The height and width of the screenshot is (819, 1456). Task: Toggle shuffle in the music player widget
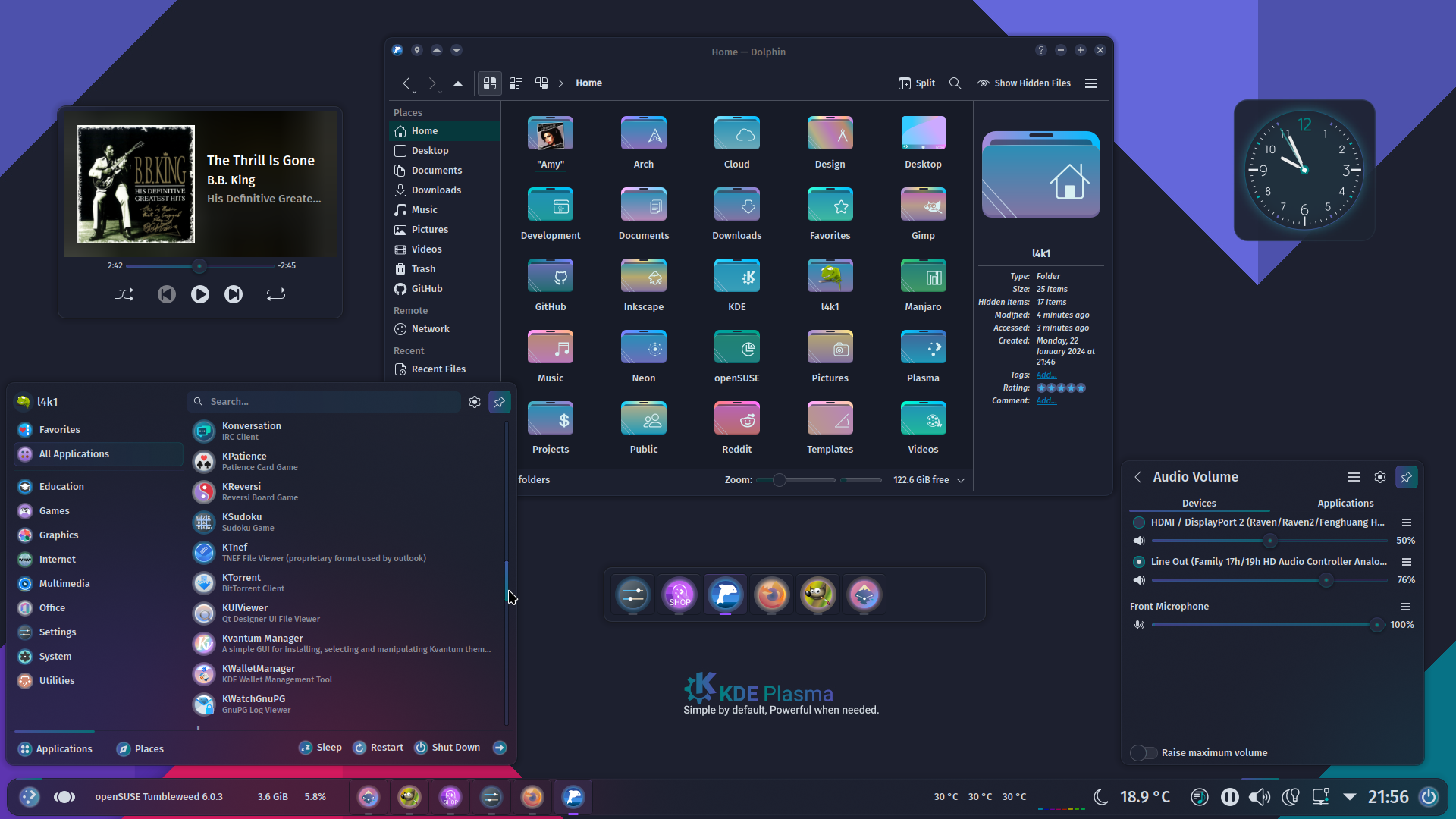(x=124, y=294)
